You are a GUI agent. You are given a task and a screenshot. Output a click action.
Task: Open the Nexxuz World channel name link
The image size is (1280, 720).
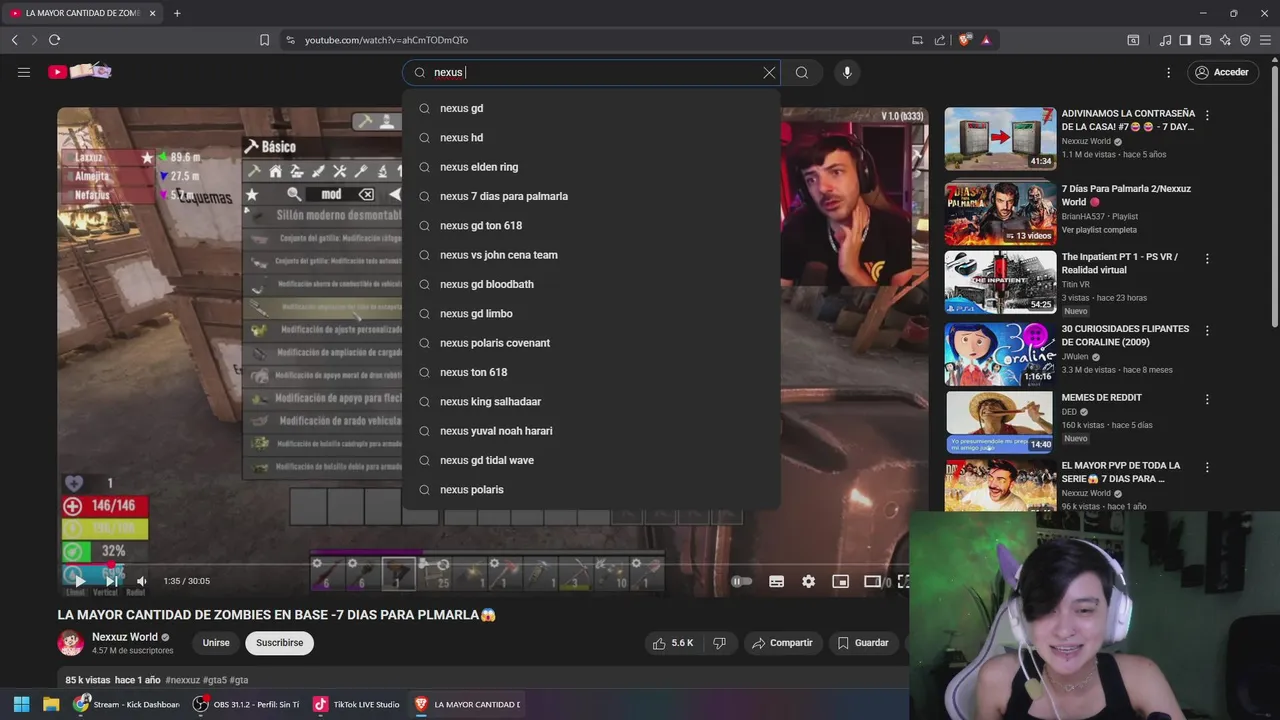click(125, 637)
